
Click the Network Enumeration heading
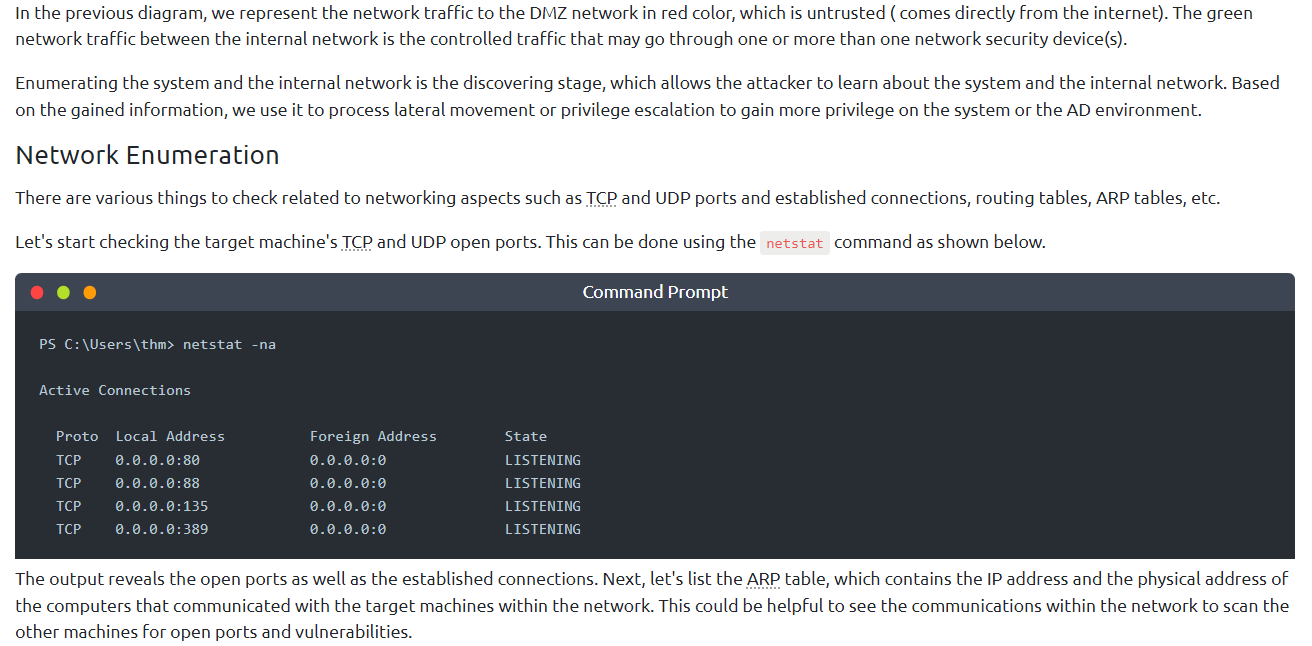(147, 155)
